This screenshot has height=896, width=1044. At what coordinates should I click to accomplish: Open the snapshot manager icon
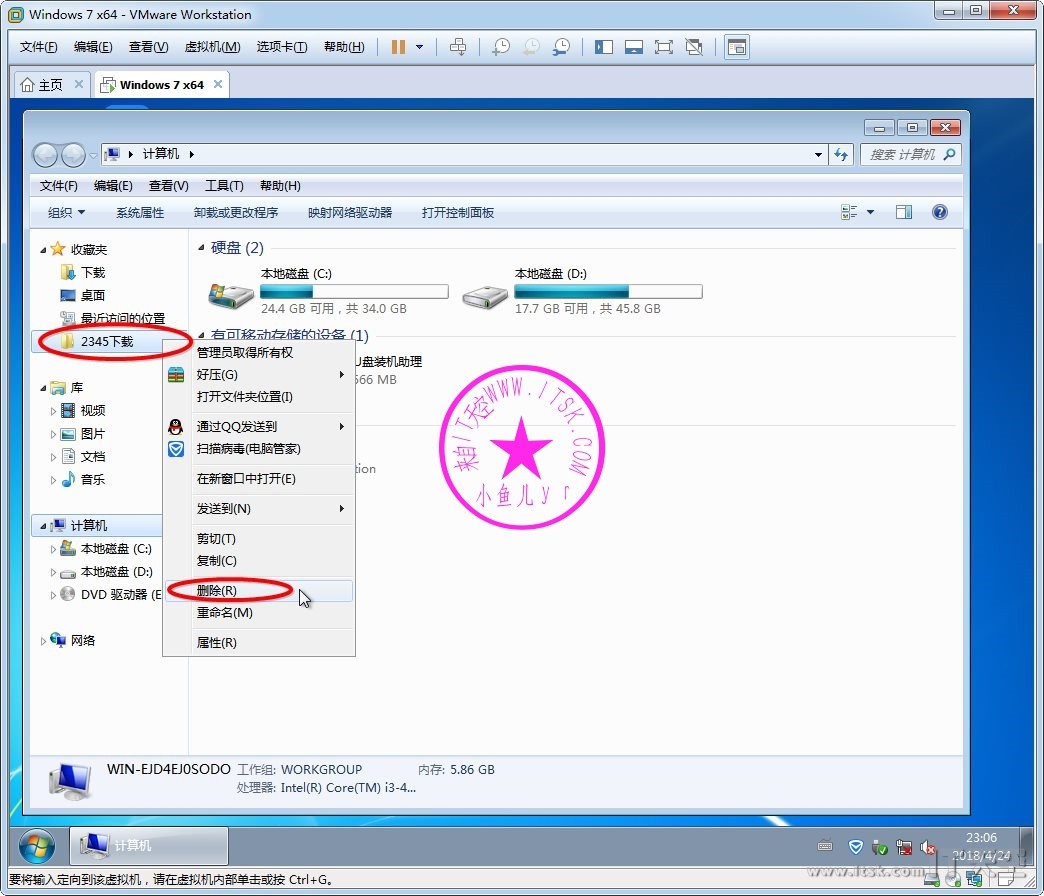click(562, 47)
